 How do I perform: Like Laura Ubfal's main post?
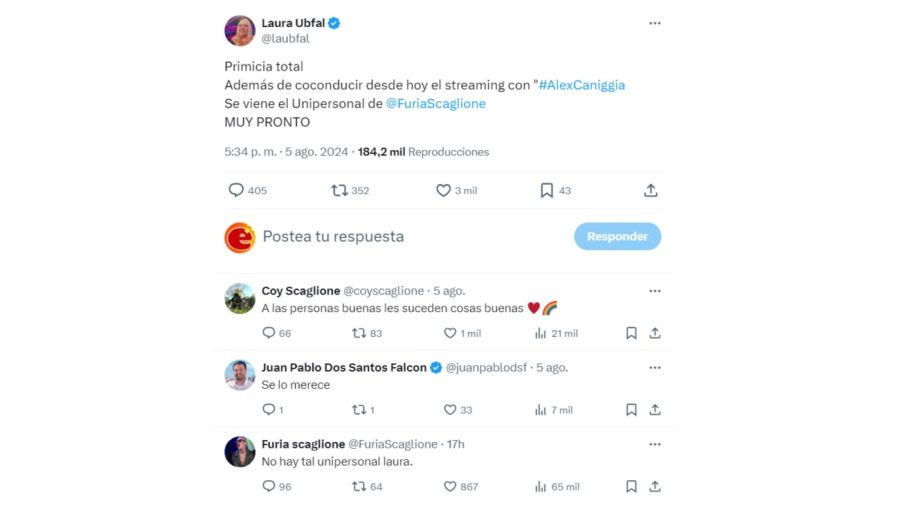point(444,190)
